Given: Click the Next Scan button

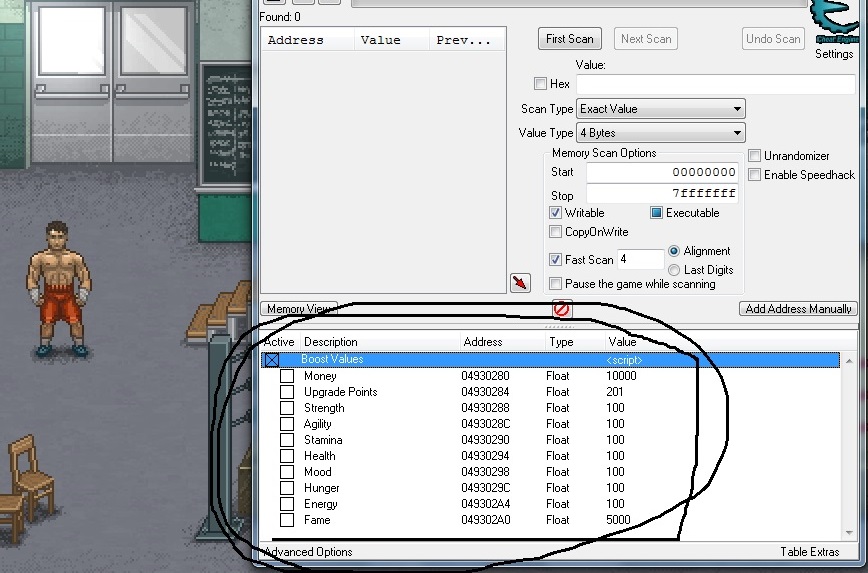Looking at the screenshot, I should point(646,39).
